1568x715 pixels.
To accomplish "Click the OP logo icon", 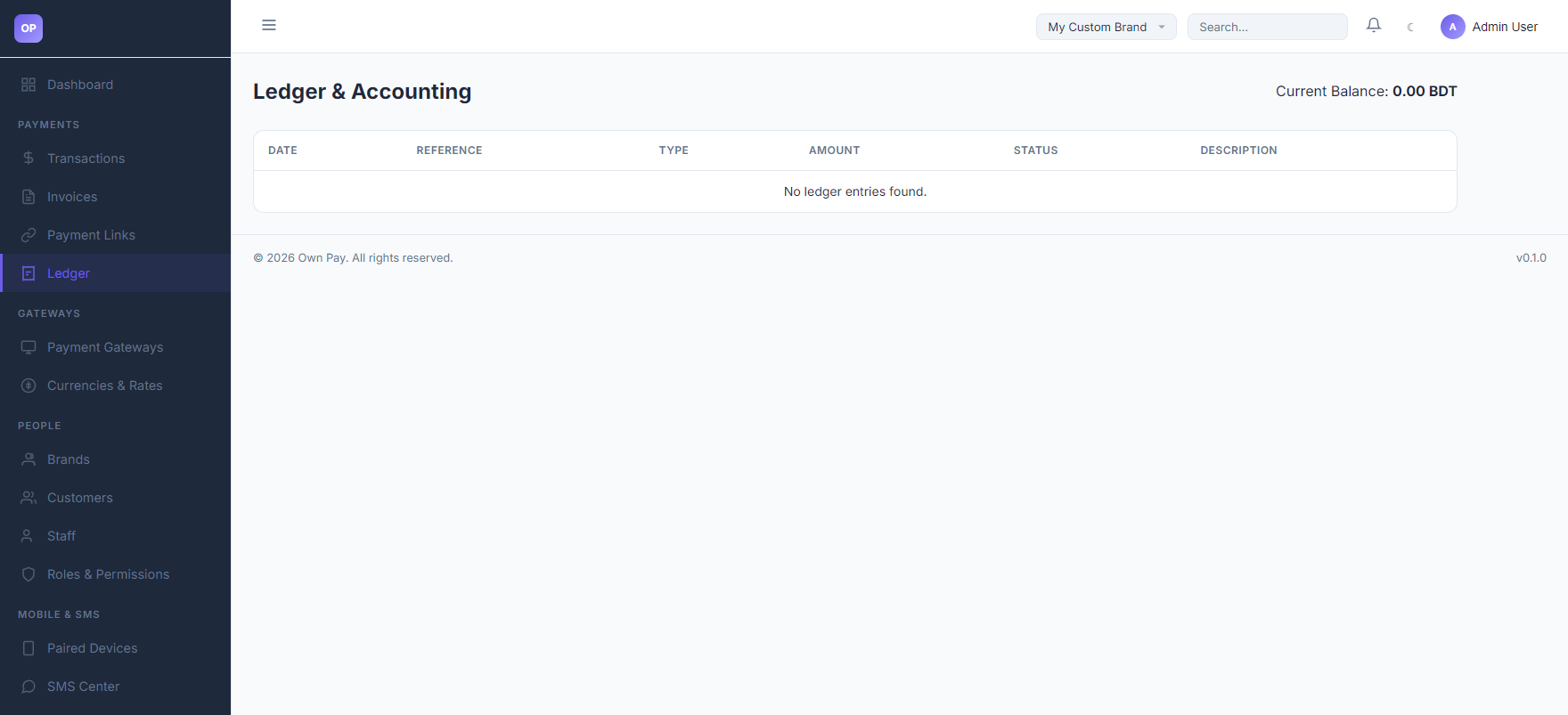I will click(29, 28).
